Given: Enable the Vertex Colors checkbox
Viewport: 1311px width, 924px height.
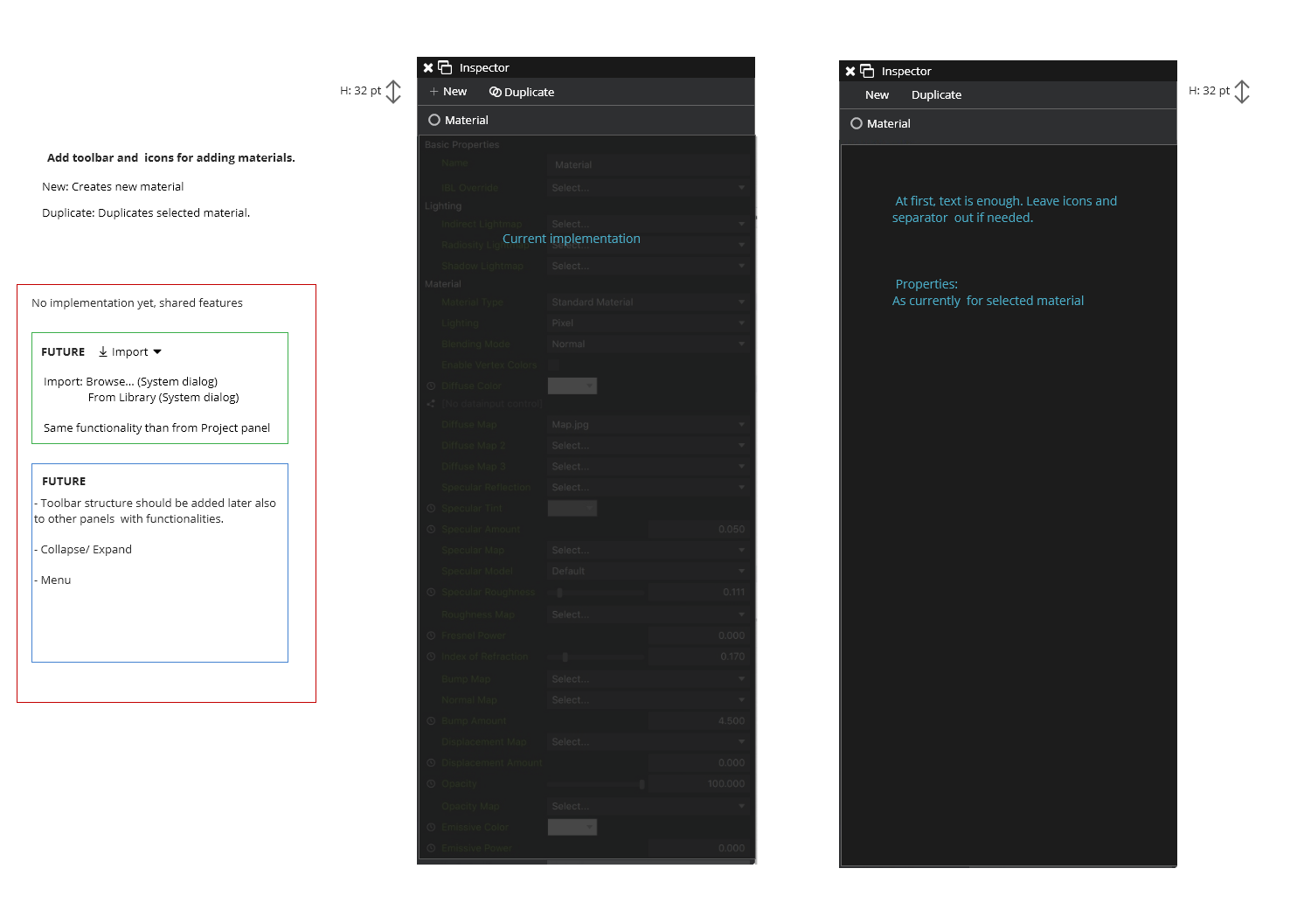Looking at the screenshot, I should point(554,365).
